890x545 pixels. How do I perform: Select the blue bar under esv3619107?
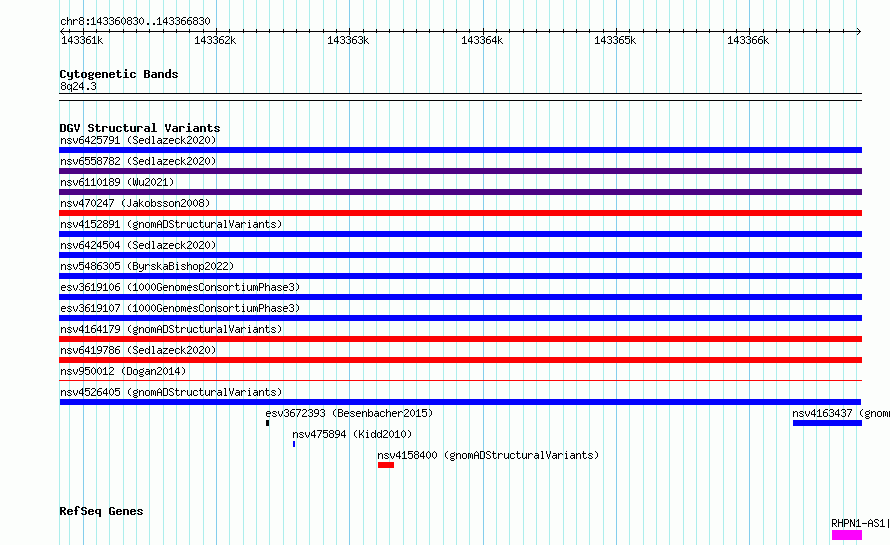point(460,318)
